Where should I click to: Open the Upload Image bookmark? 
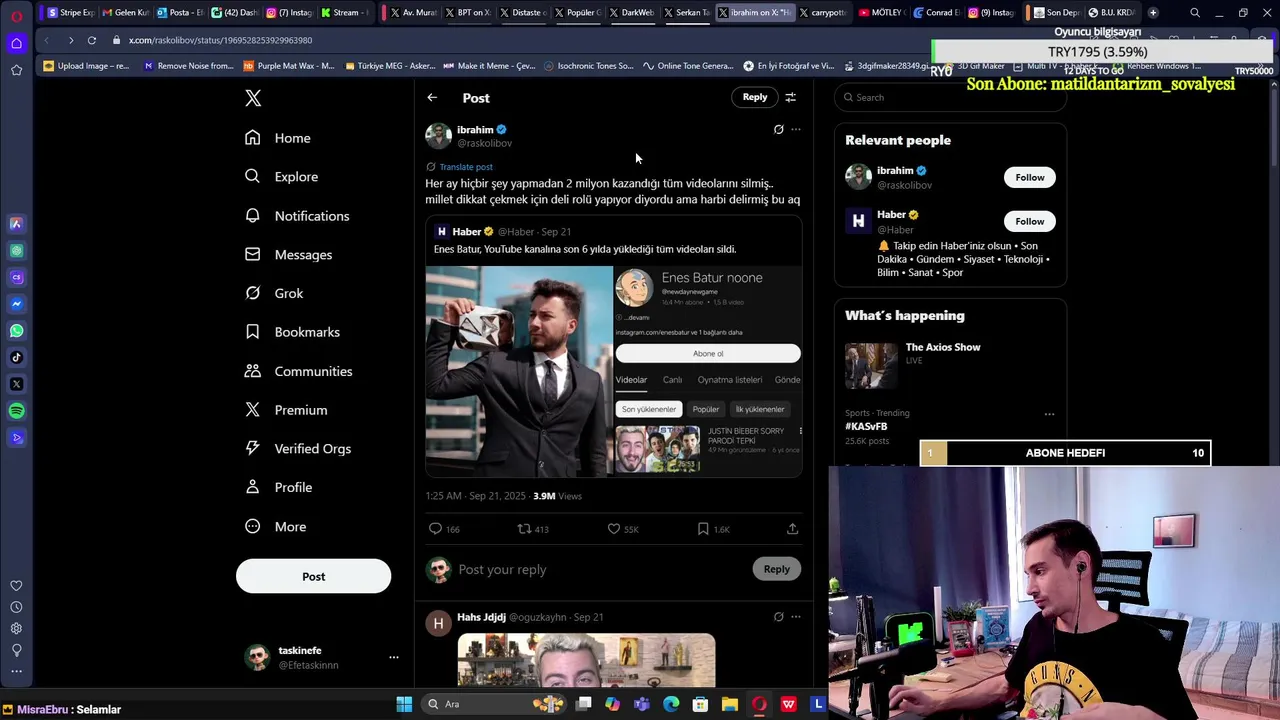86,66
